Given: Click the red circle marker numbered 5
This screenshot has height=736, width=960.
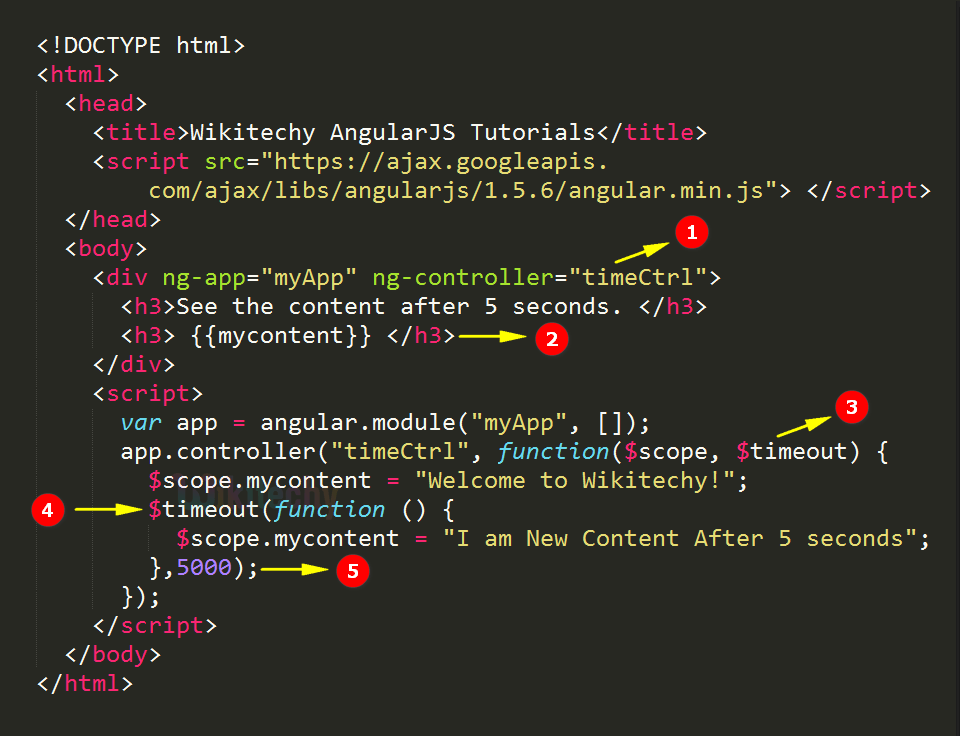Looking at the screenshot, I should coord(353,571).
